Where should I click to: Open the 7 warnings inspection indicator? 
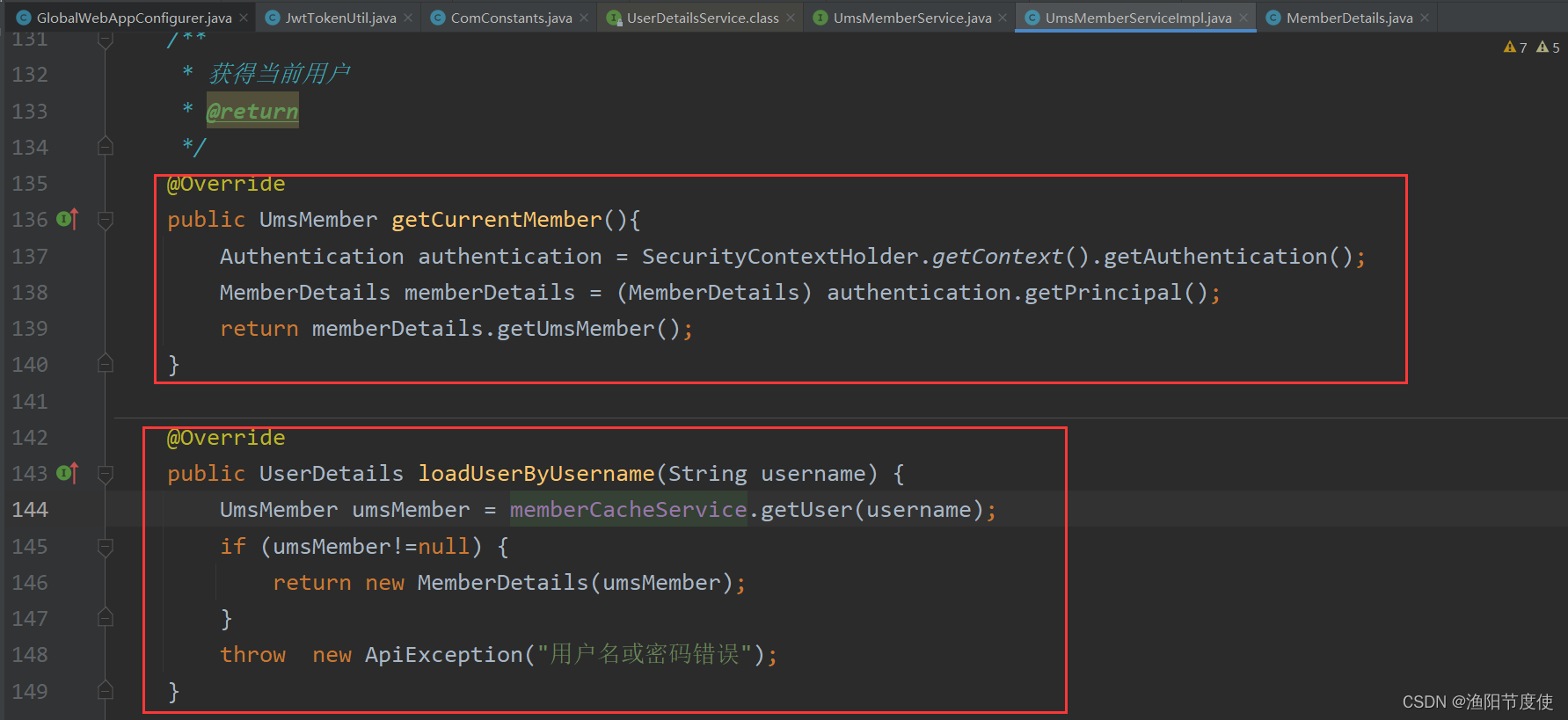pyautogui.click(x=1515, y=47)
